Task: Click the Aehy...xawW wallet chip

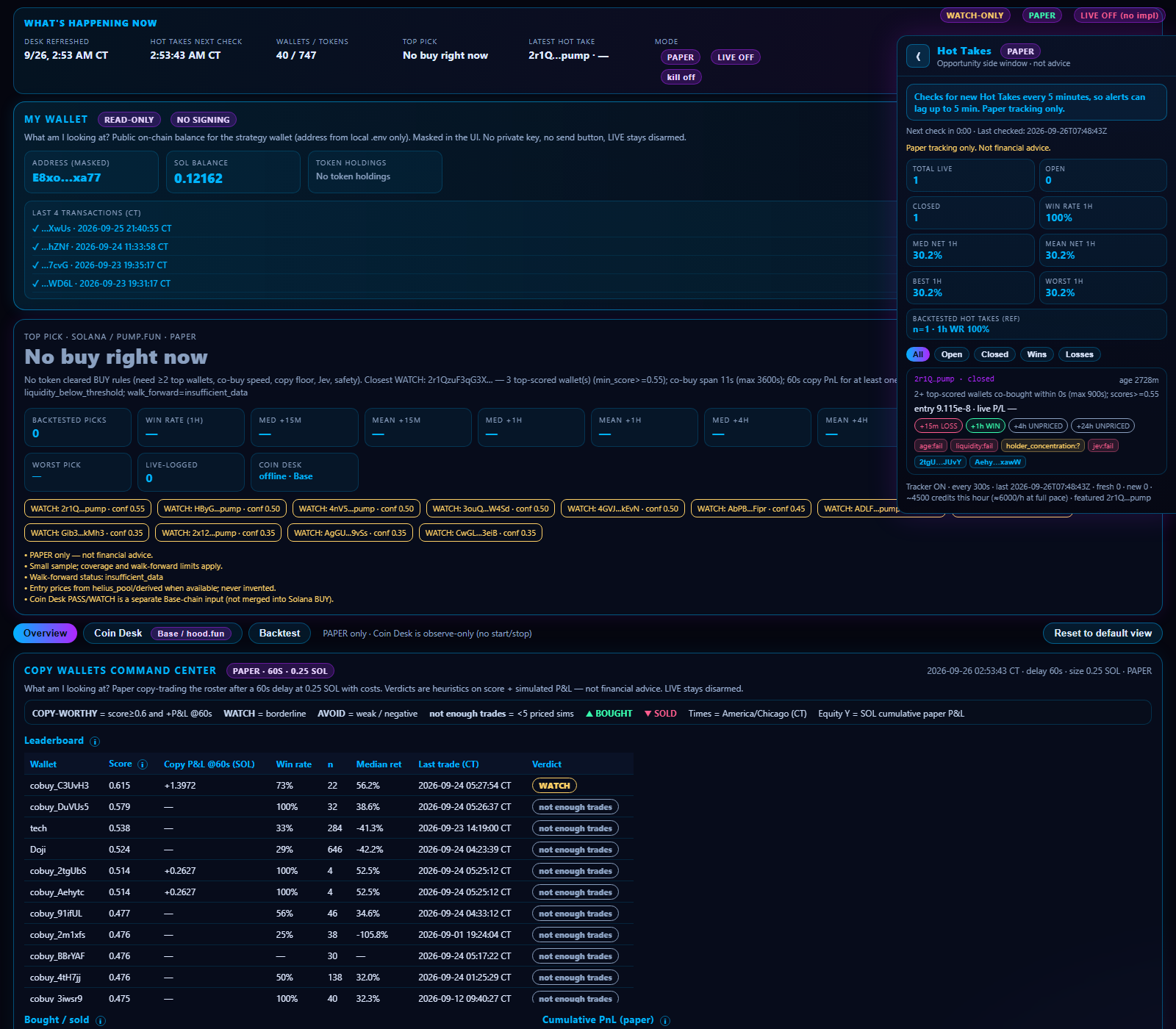Action: tap(997, 462)
